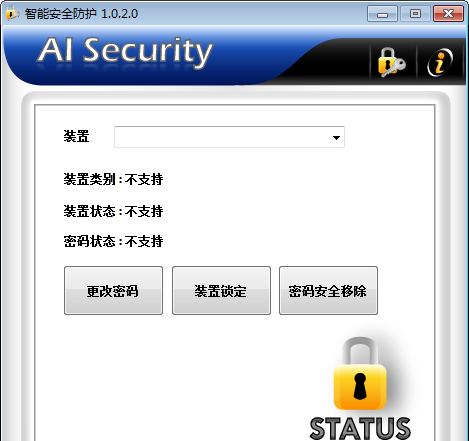Close the 智能安全防护 window

click(x=448, y=14)
